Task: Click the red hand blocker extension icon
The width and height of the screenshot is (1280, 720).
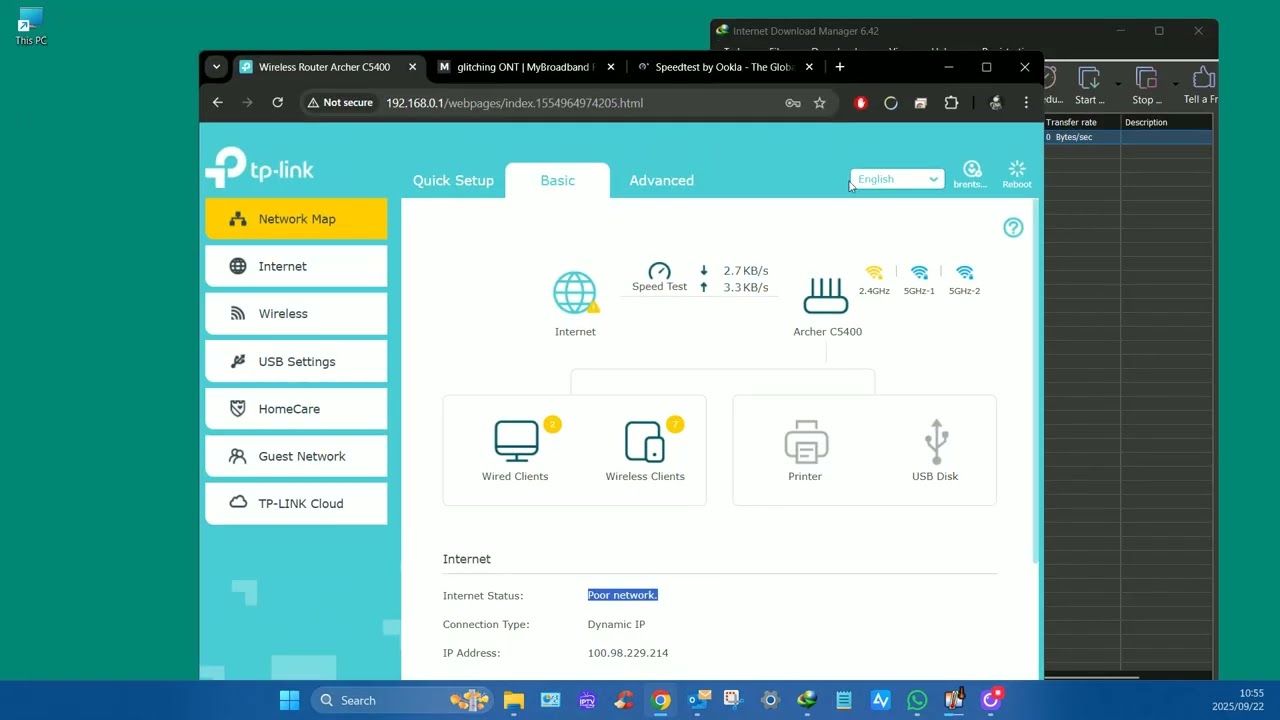Action: [860, 103]
